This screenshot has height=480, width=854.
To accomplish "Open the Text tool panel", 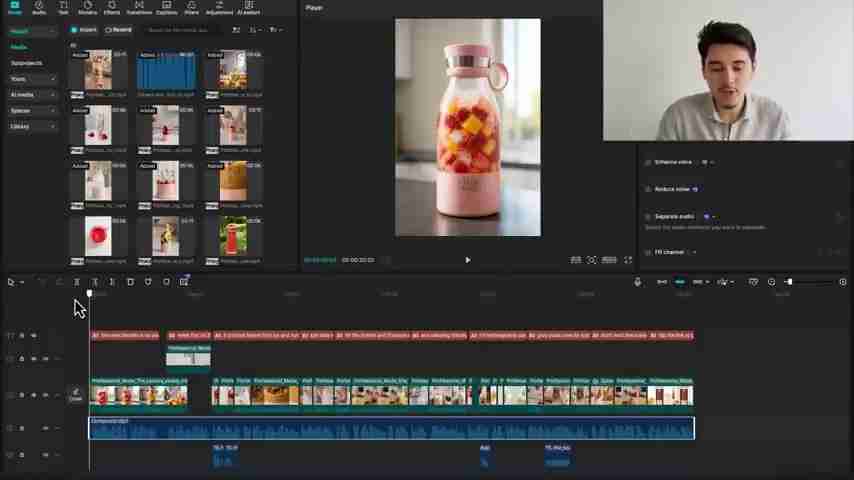I will tap(63, 8).
